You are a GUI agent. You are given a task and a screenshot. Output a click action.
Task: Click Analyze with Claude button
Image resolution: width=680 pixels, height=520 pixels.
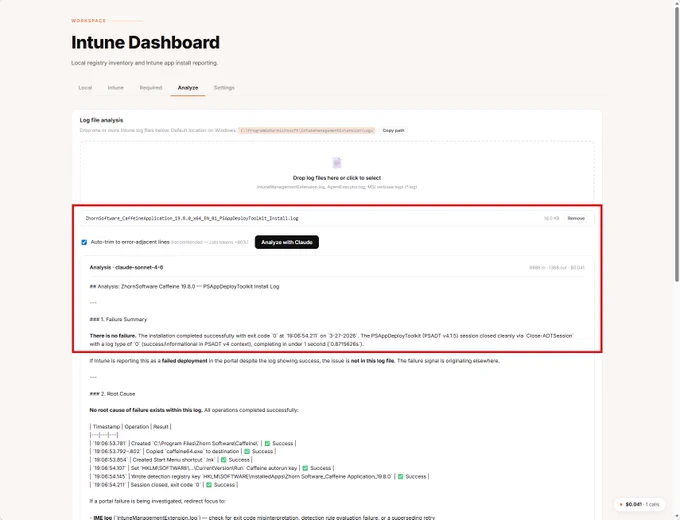pos(287,242)
